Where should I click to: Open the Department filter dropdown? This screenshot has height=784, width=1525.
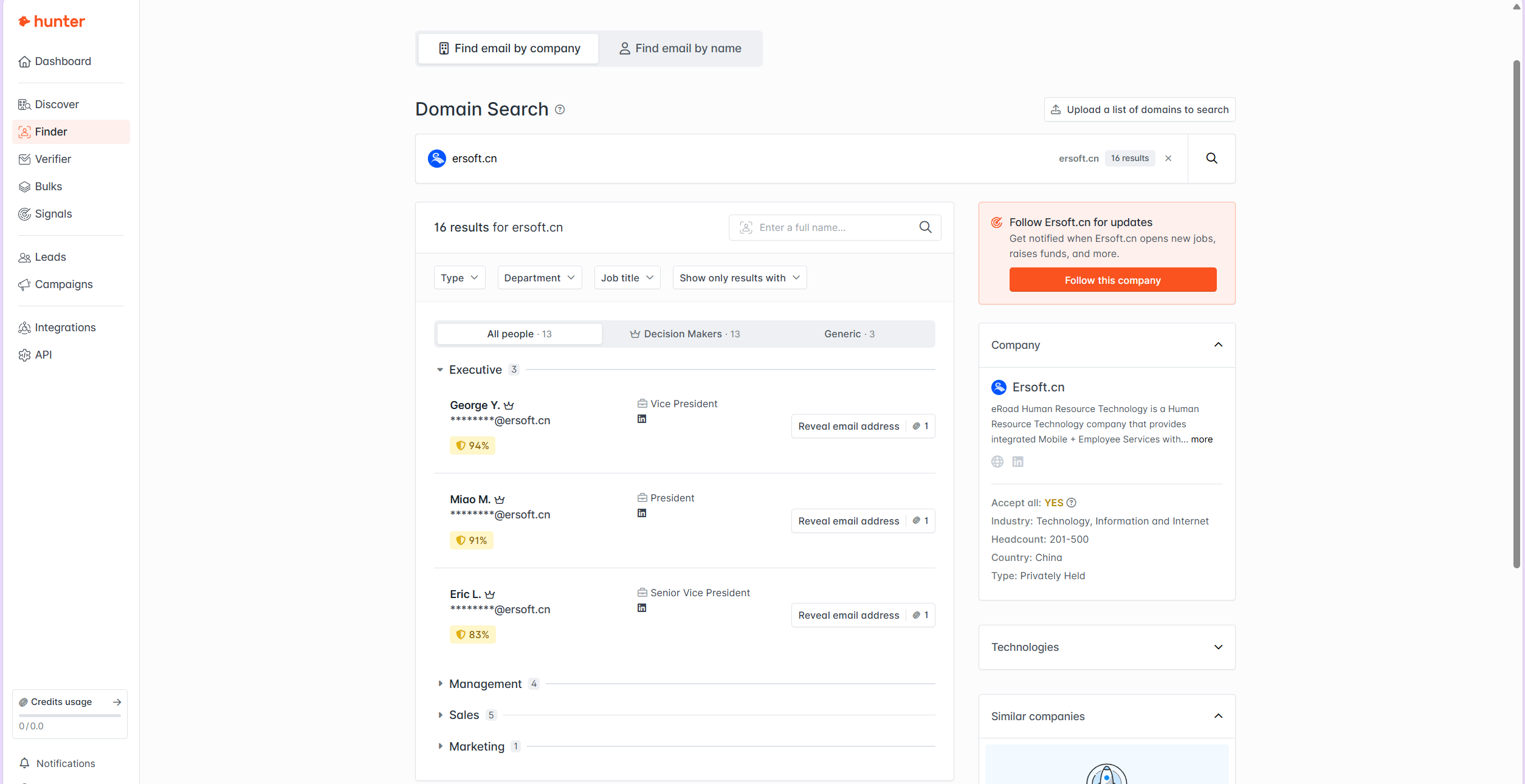point(539,278)
